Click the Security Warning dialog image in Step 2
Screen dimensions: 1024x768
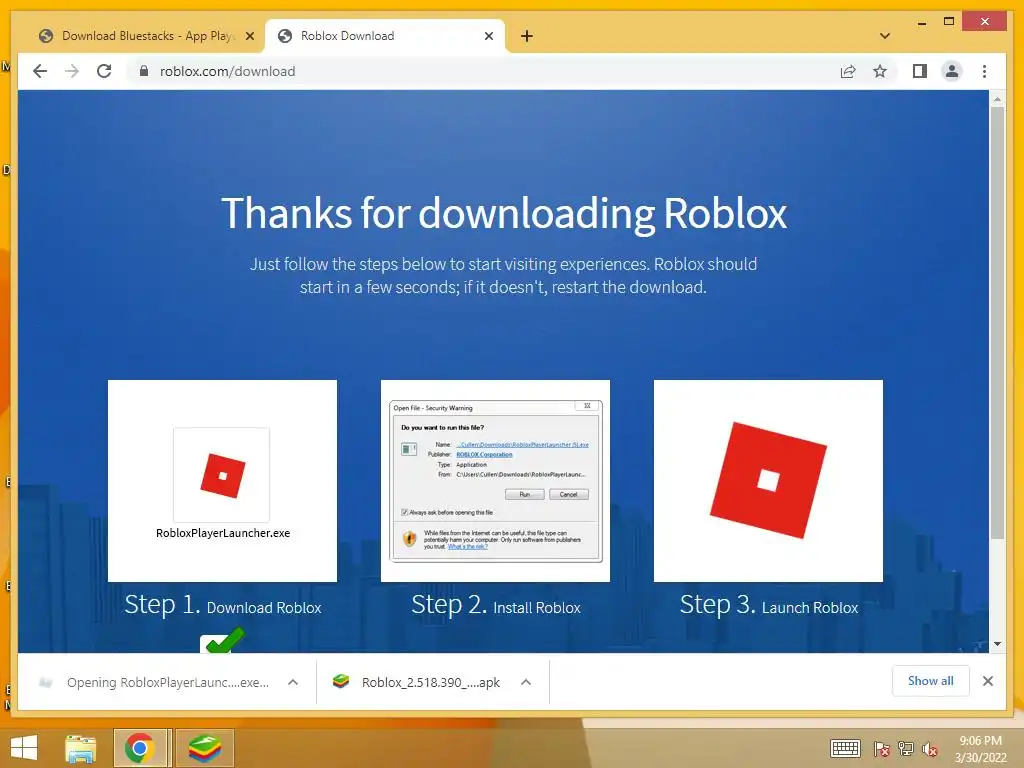pos(496,481)
